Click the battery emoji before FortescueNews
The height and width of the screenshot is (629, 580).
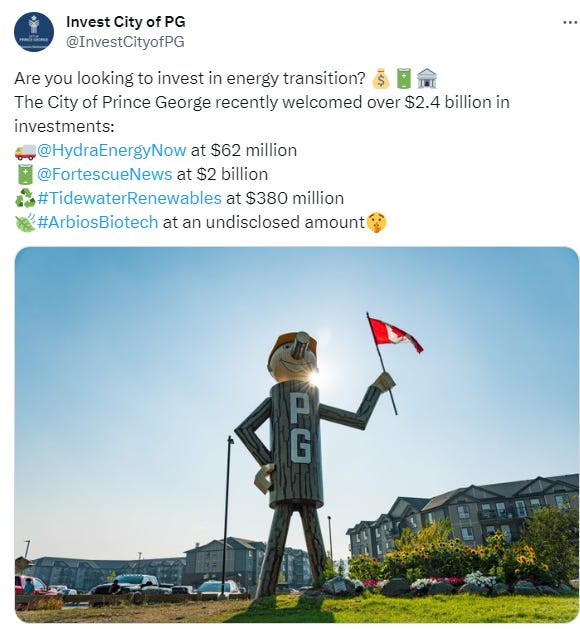coord(25,174)
